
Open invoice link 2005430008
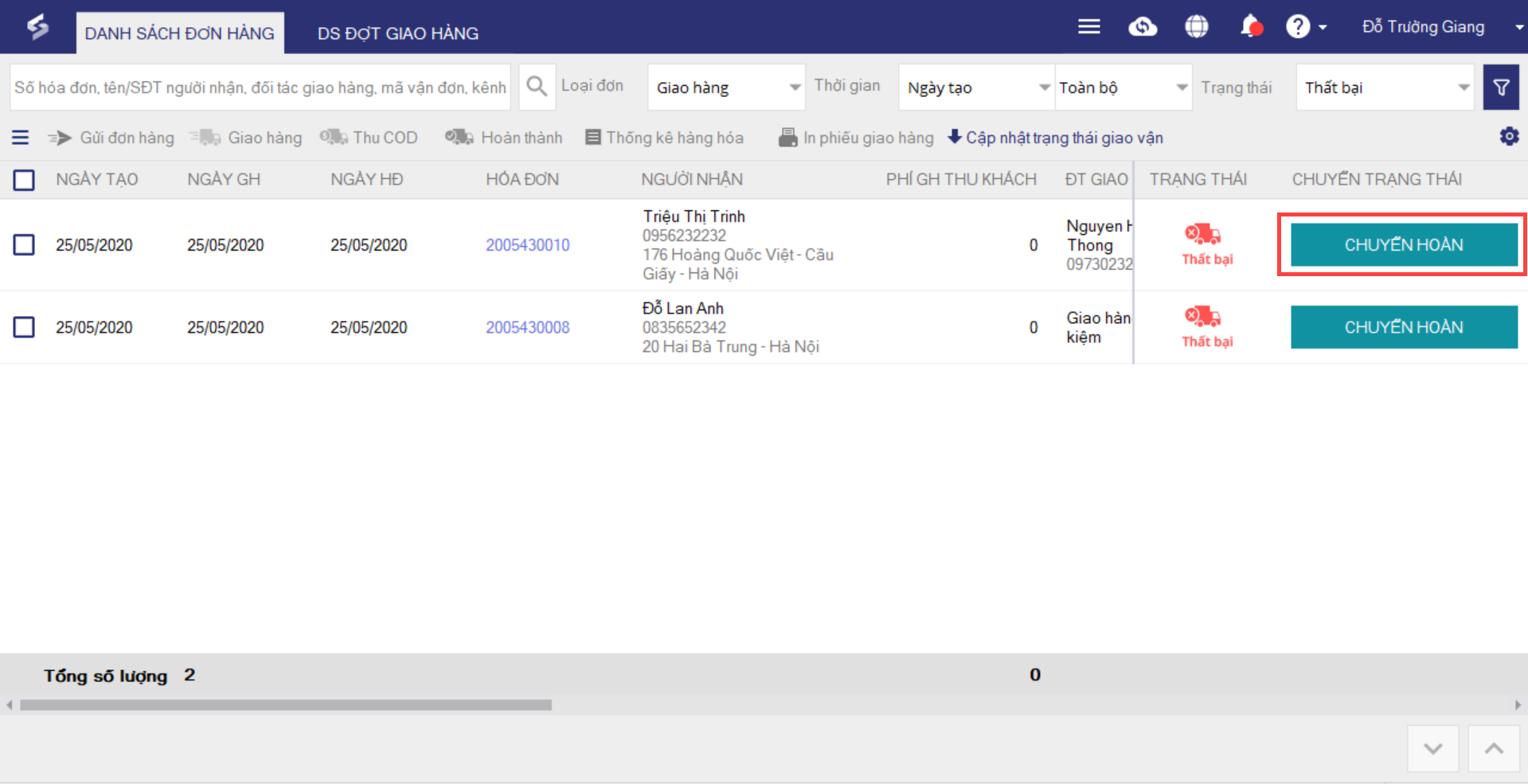pos(528,327)
